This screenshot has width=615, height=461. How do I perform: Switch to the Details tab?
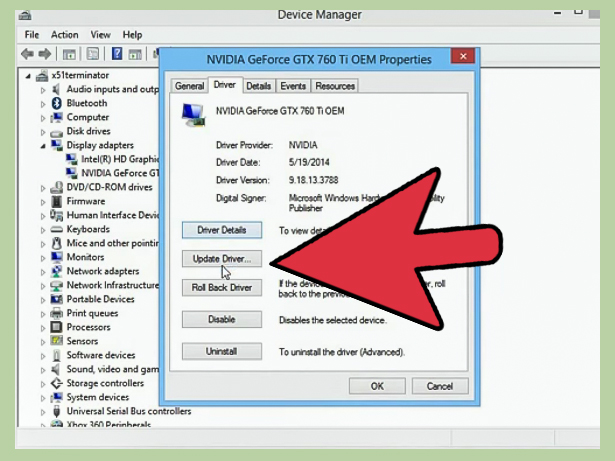pos(258,86)
